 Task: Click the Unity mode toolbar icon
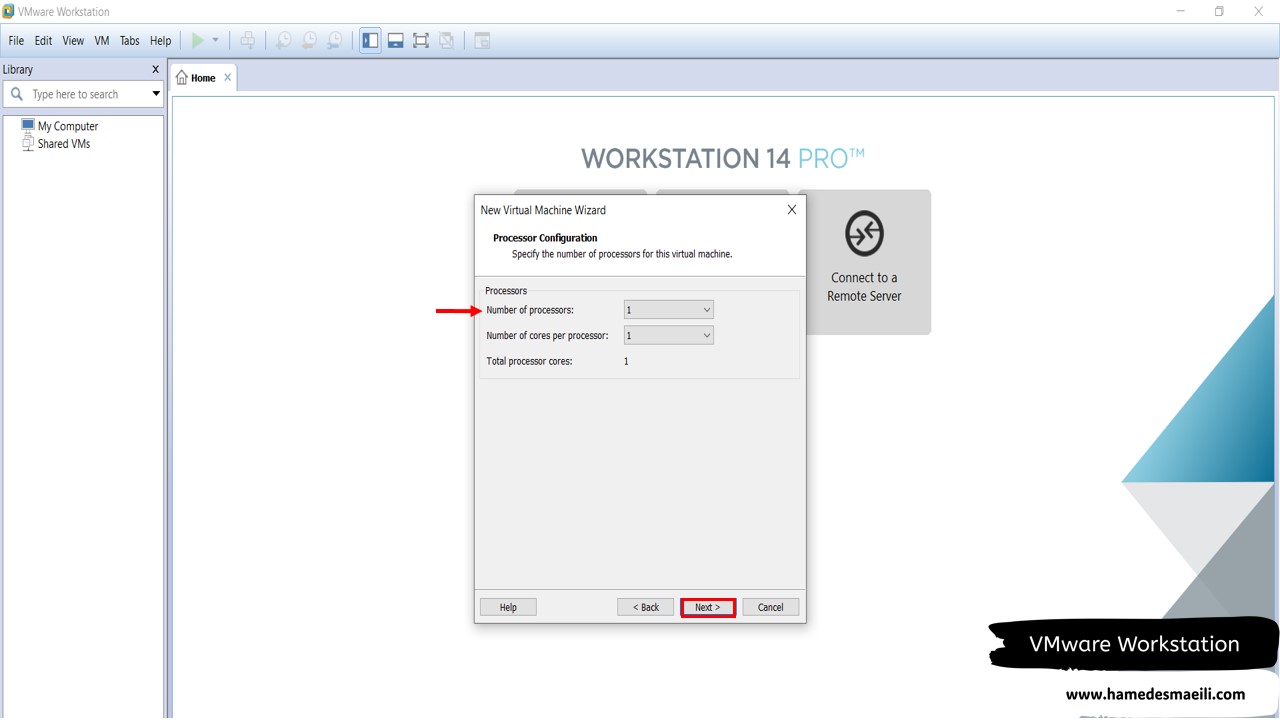[x=447, y=41]
